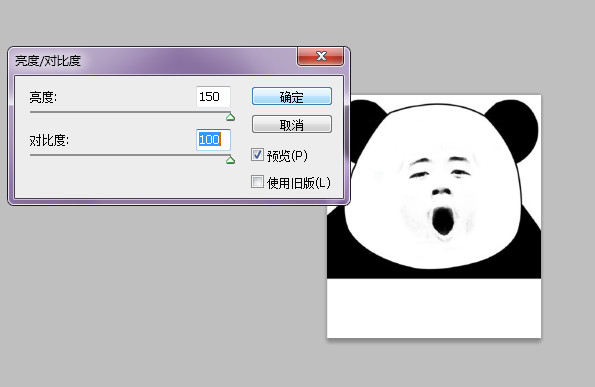Viewport: 595px width, 387px height.
Task: Click the 亮度: label
Action: tap(43, 98)
